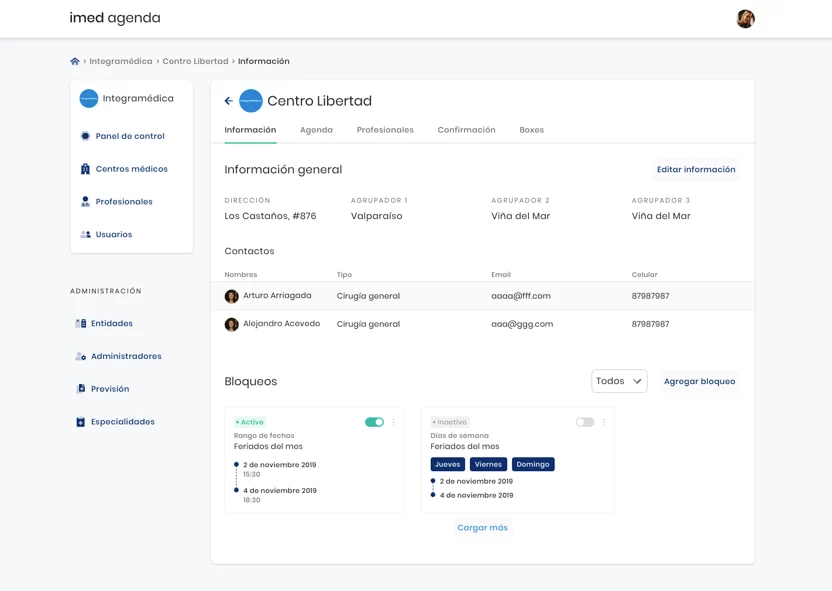Open user profile avatar at top right
Image resolution: width=832 pixels, height=591 pixels.
(x=746, y=19)
